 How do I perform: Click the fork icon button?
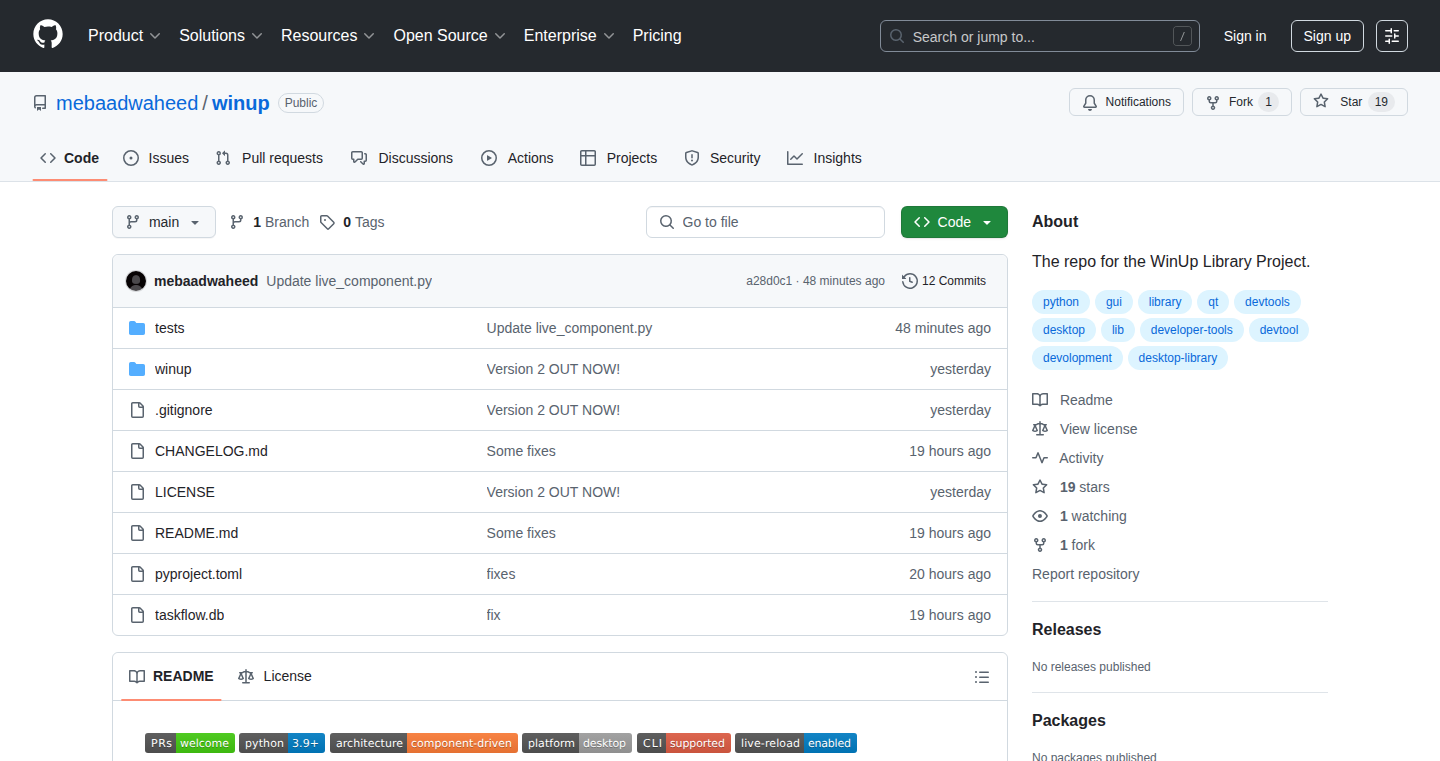point(1213,102)
